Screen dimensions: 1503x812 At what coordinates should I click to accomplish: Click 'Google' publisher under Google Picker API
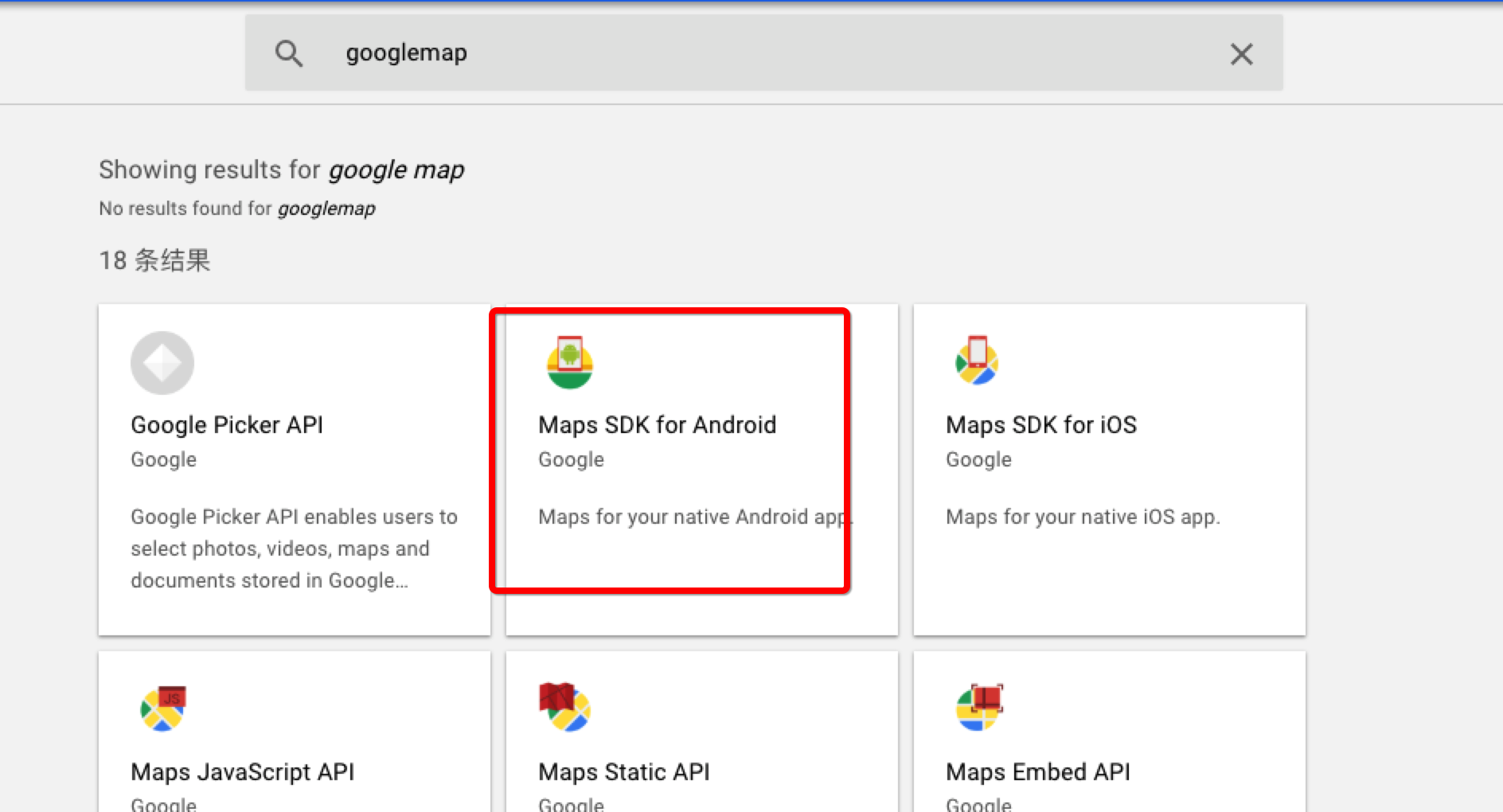163,460
